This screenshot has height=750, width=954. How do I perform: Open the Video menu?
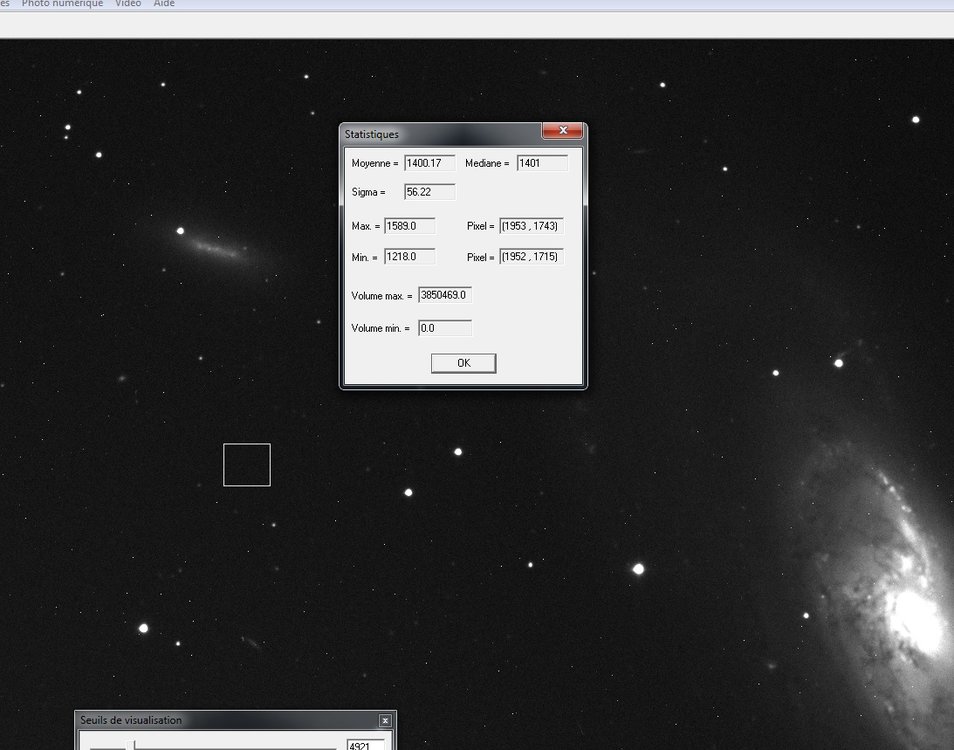(x=127, y=4)
